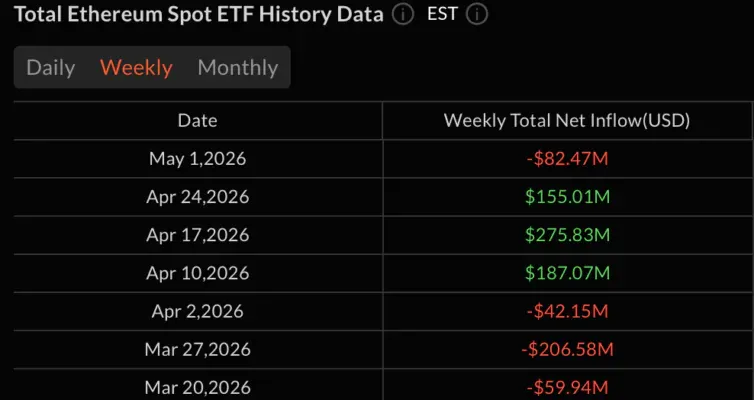Select the Apr 2,2026 date cell
This screenshot has width=754, height=400.
[x=198, y=311]
